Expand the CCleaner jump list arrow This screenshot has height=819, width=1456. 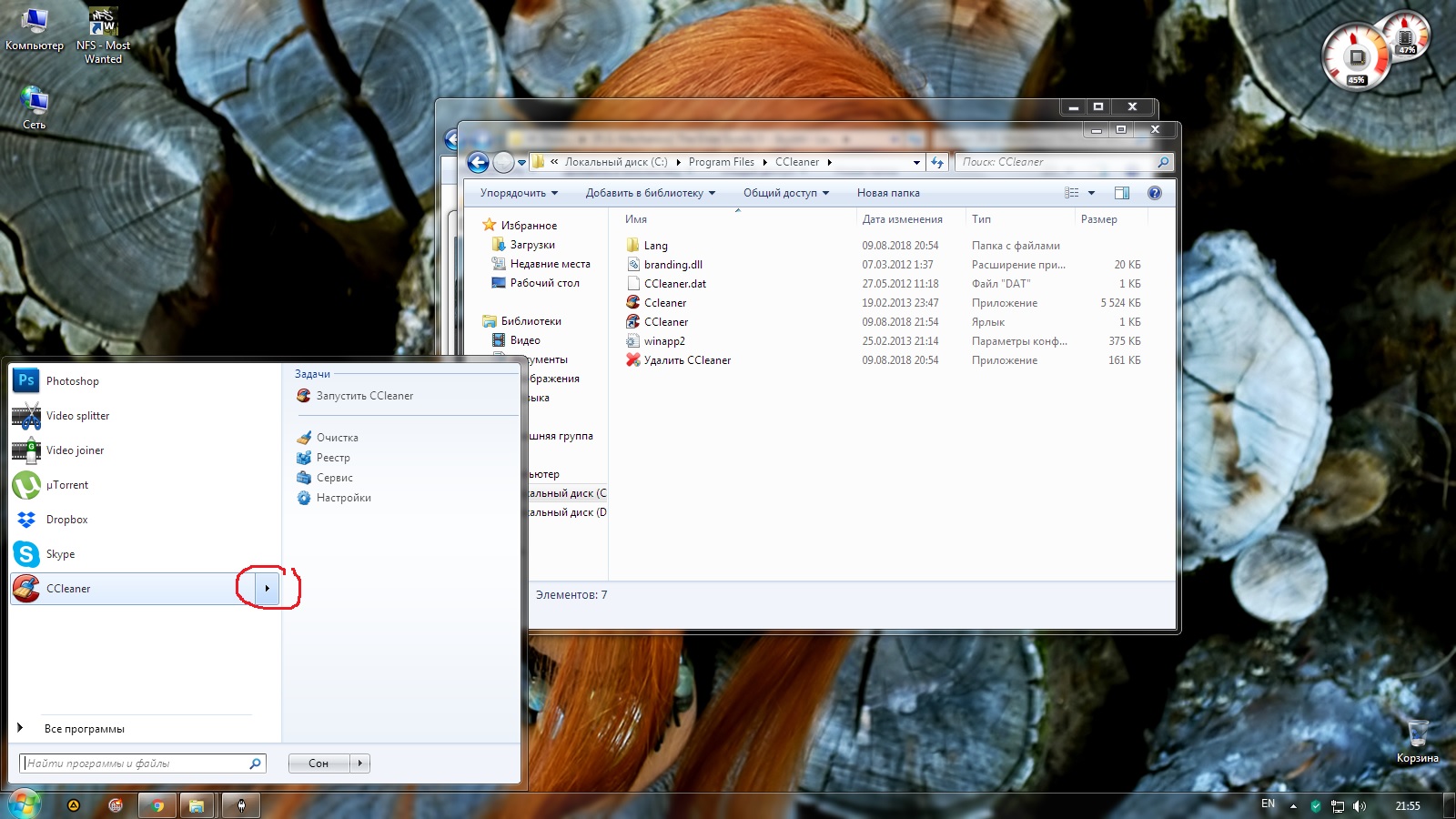[267, 589]
